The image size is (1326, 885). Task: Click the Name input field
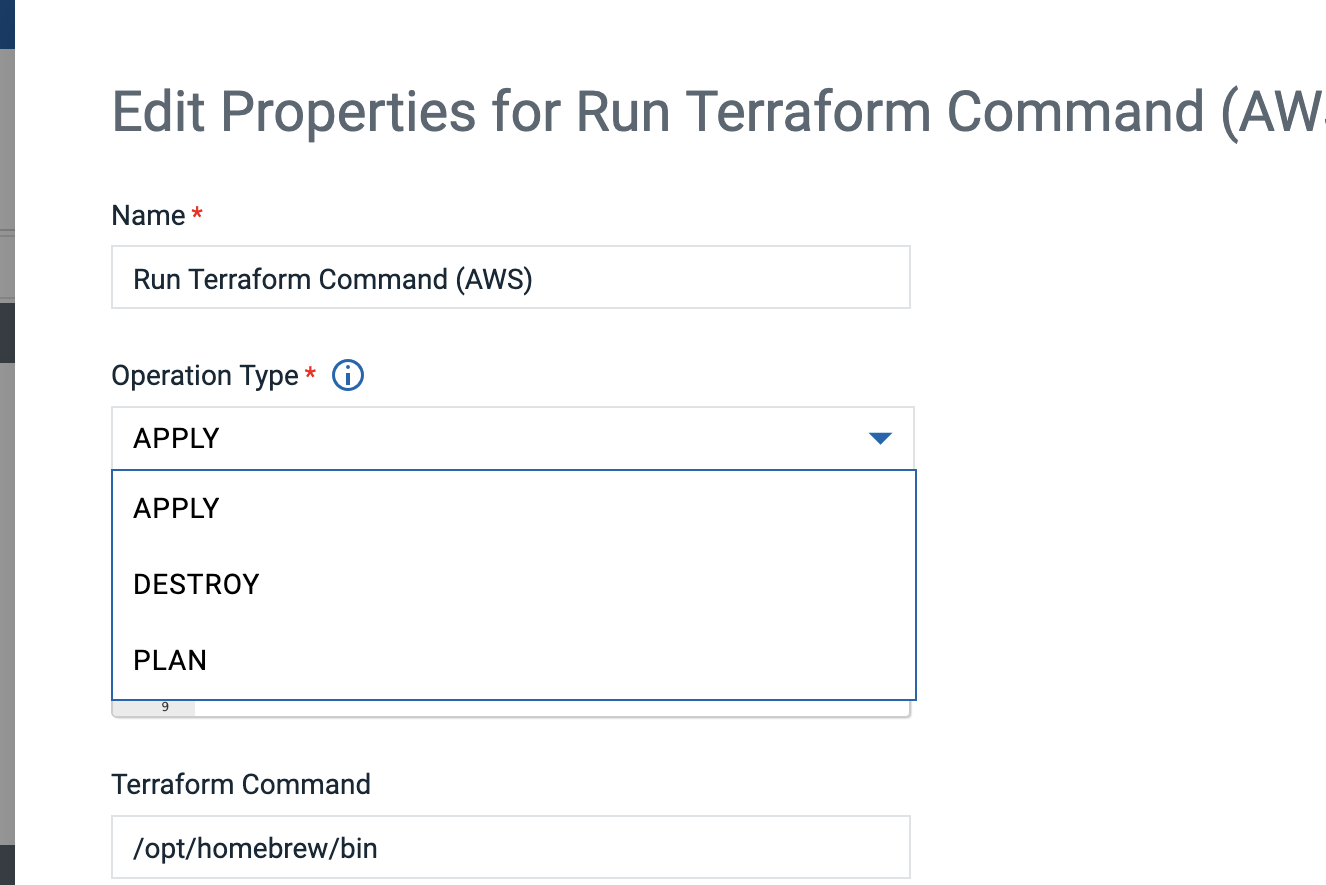click(510, 278)
